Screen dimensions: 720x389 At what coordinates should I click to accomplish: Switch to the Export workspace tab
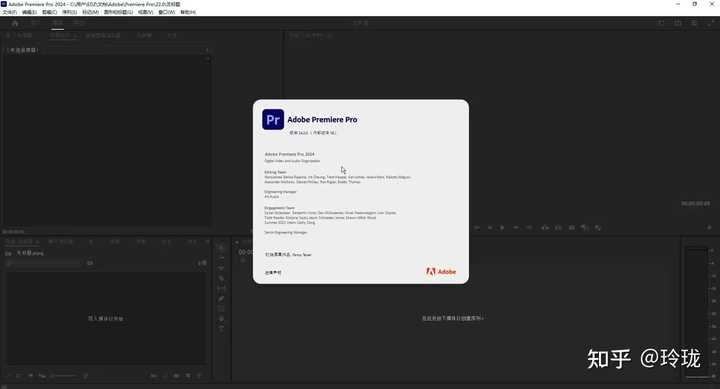[79, 23]
